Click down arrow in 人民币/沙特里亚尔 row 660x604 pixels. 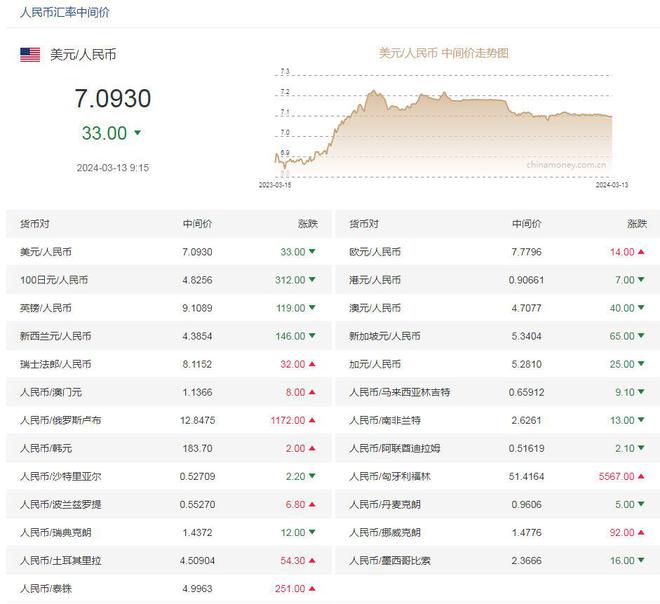pos(312,476)
